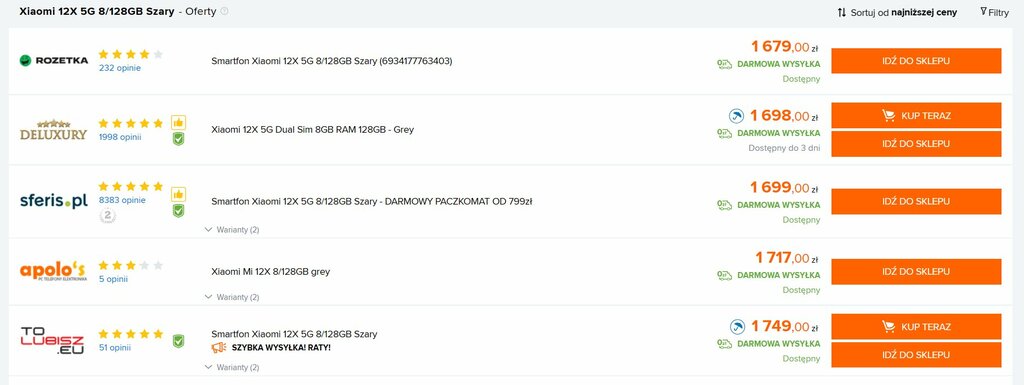Image resolution: width=1024 pixels, height=385 pixels.
Task: Click the Deluxury yellow thumbs-up badge
Action: (178, 122)
